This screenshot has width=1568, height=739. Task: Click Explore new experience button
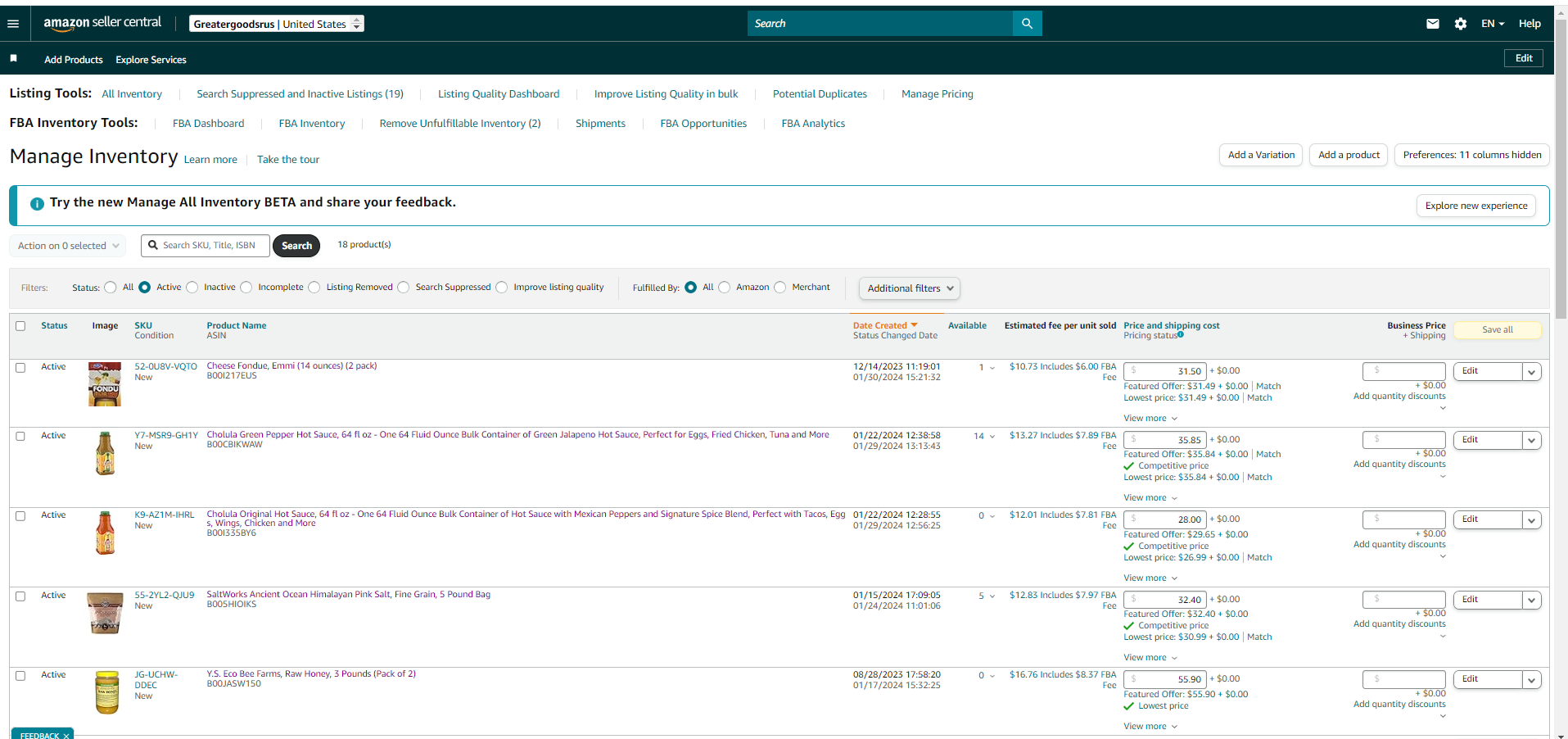click(x=1476, y=206)
